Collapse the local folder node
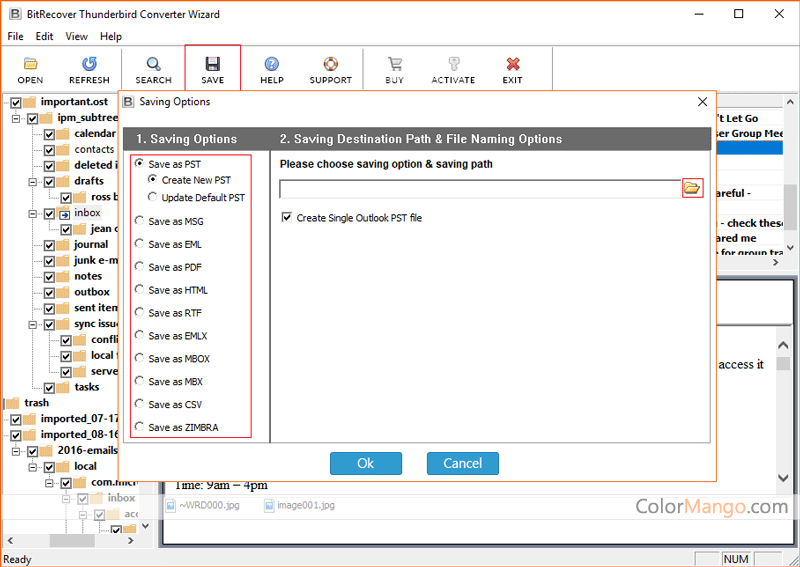This screenshot has width=800, height=567. click(33, 467)
